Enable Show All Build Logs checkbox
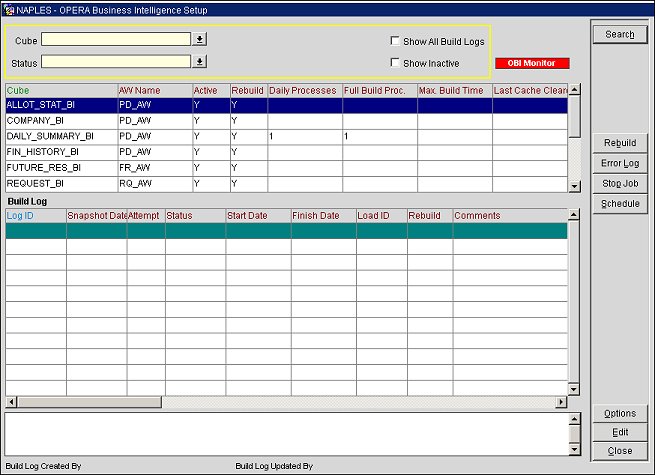 [395, 41]
